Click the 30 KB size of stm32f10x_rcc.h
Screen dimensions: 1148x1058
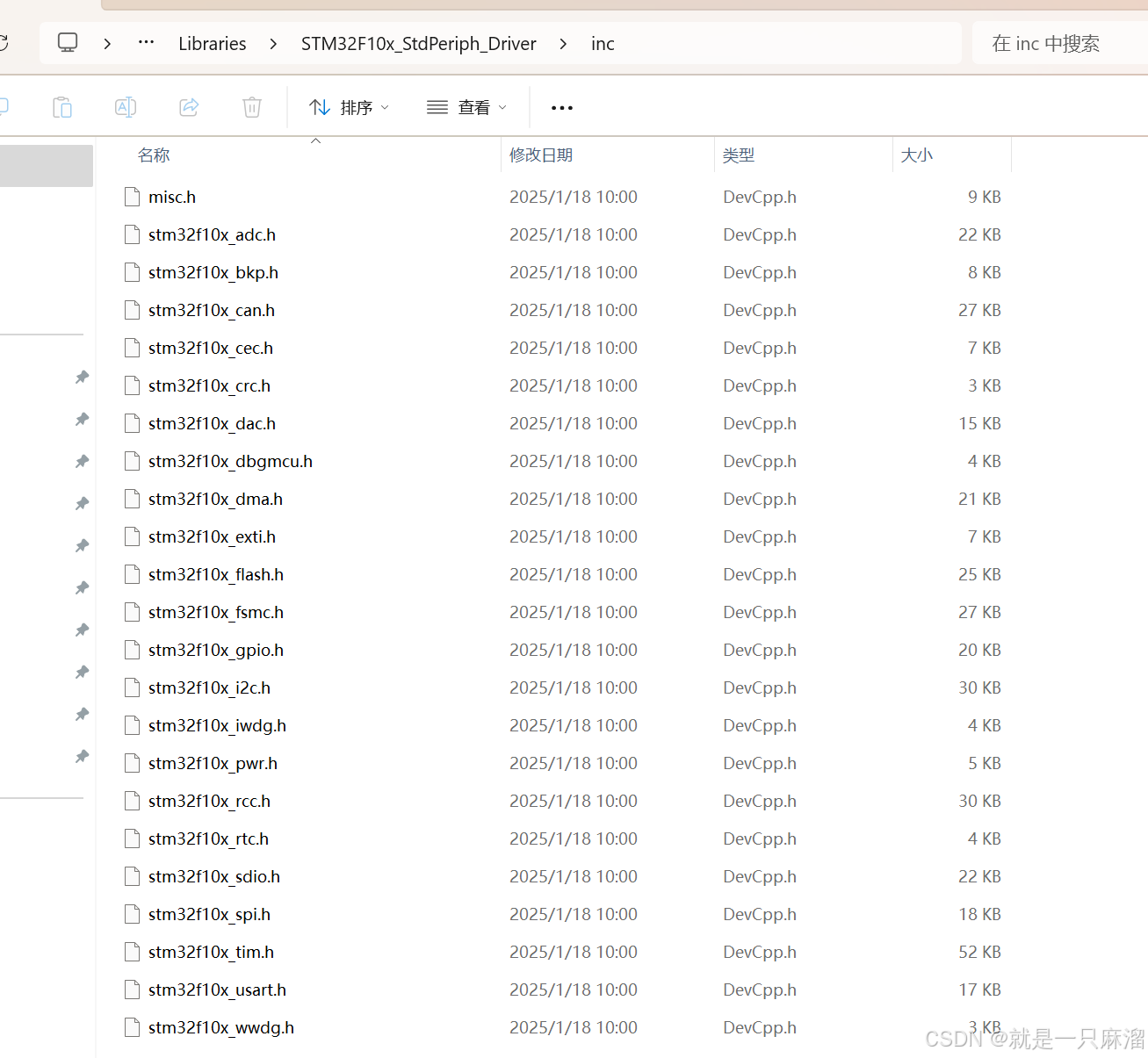click(979, 801)
